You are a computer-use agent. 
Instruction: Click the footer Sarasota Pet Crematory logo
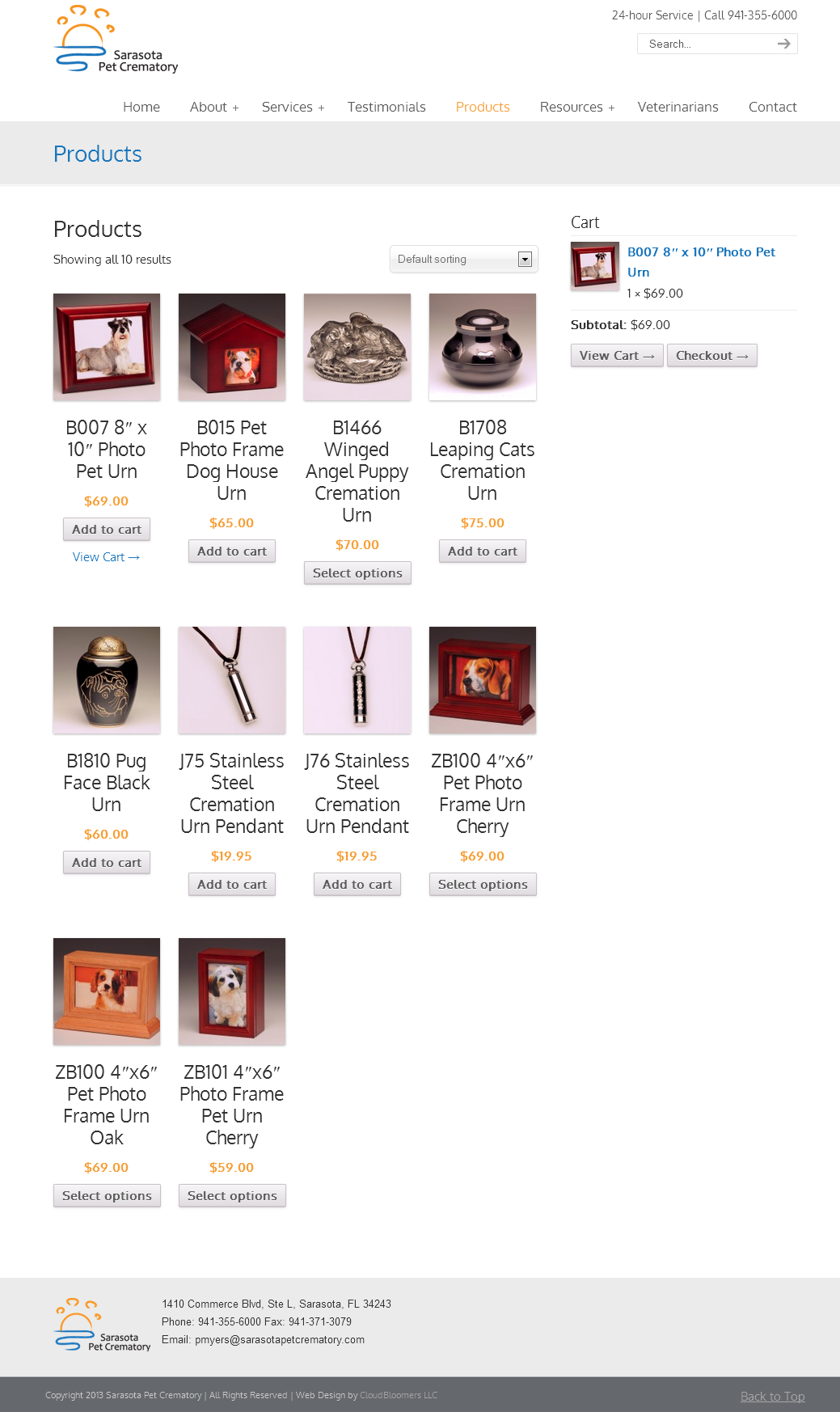click(x=103, y=1325)
